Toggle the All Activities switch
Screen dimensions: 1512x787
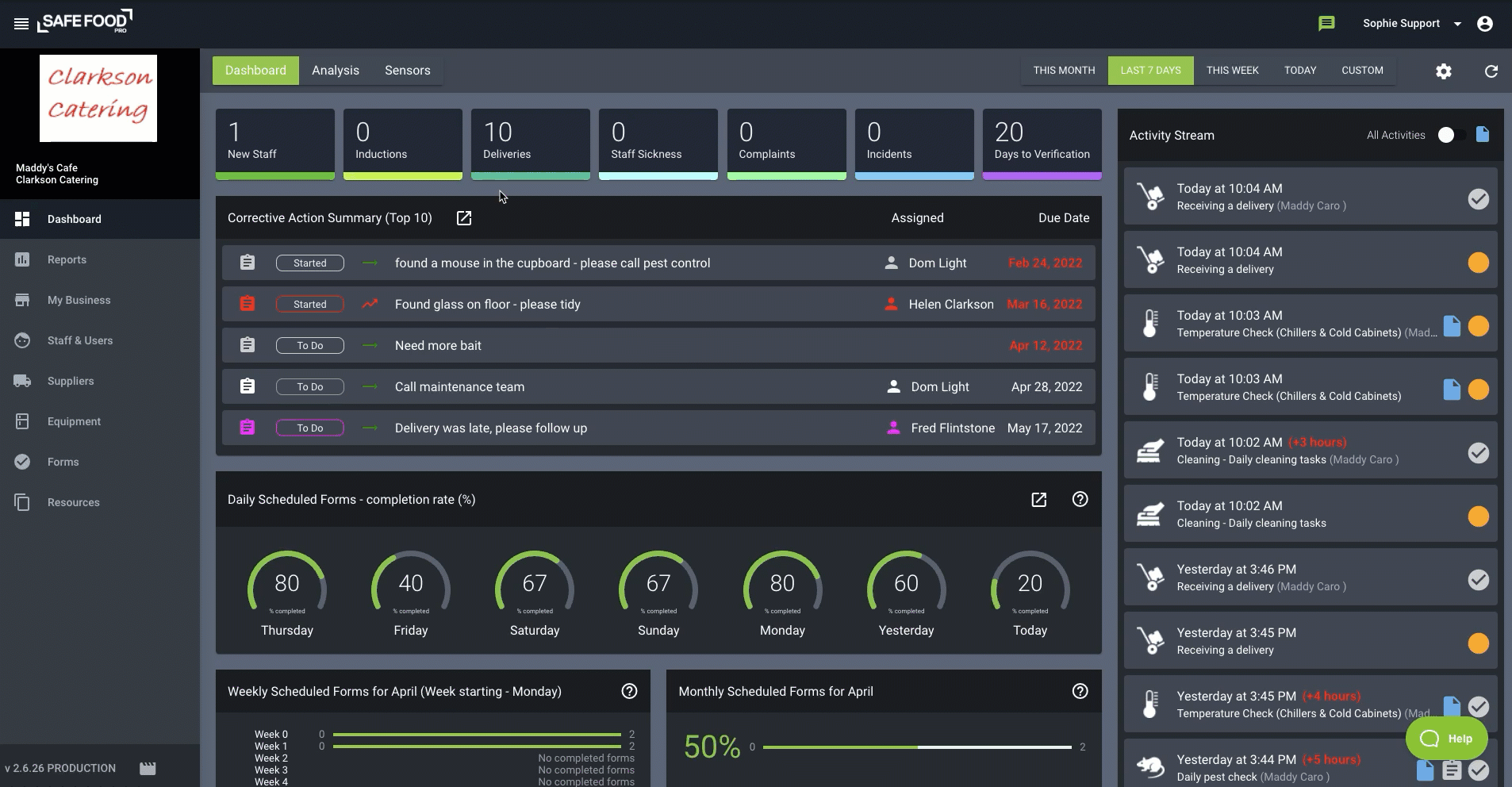1452,135
